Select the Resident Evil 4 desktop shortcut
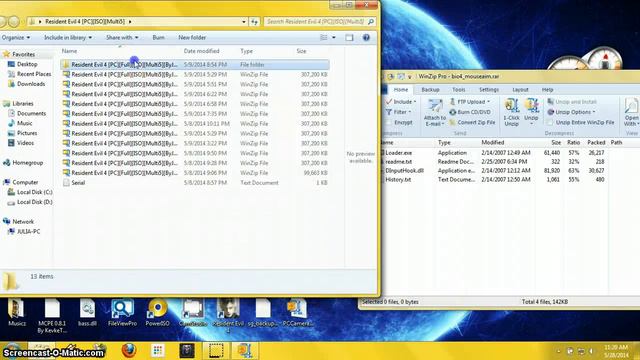The width and height of the screenshot is (640, 360). coord(228,316)
